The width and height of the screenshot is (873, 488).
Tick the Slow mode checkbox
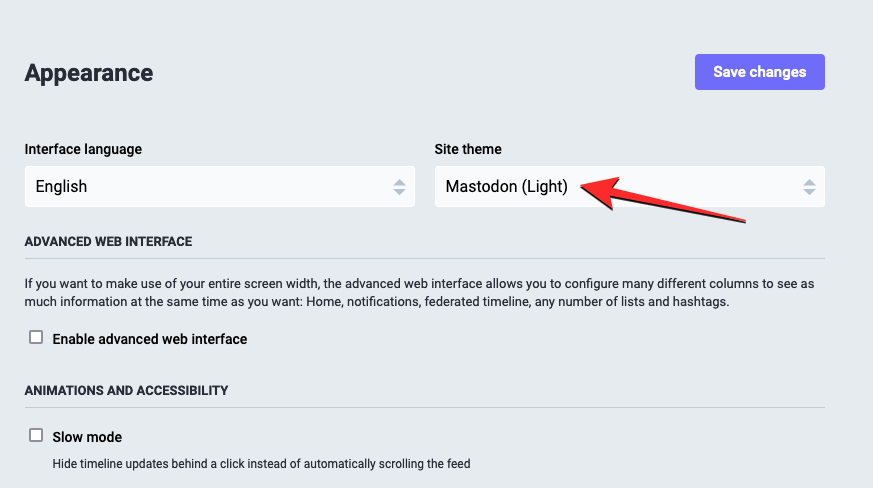pos(36,436)
